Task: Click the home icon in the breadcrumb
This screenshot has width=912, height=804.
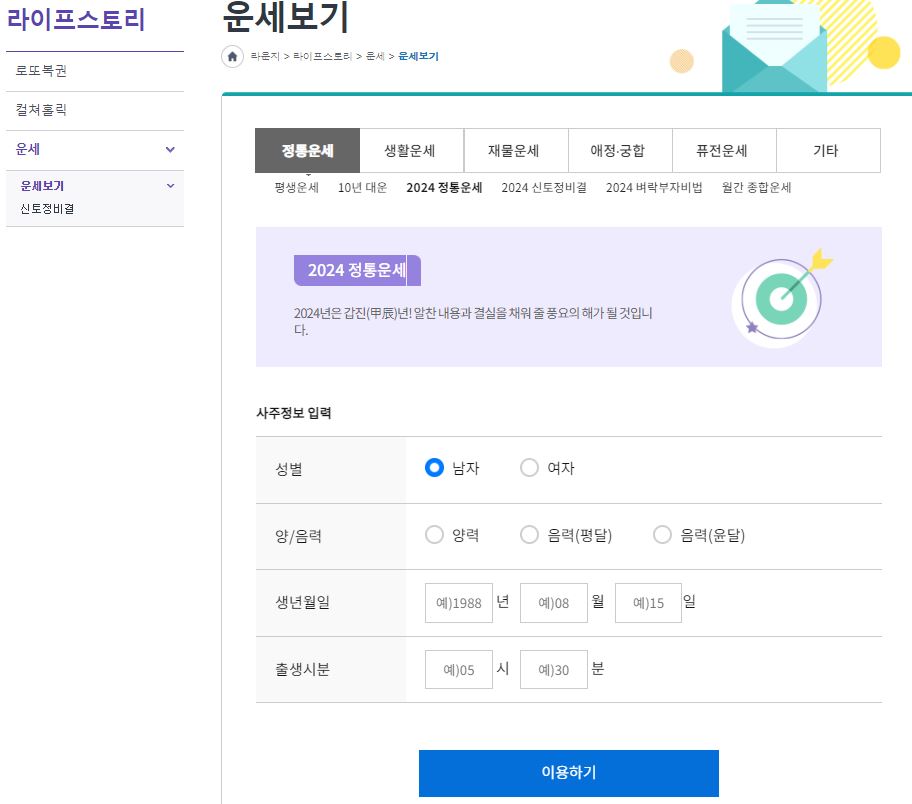Action: click(232, 57)
